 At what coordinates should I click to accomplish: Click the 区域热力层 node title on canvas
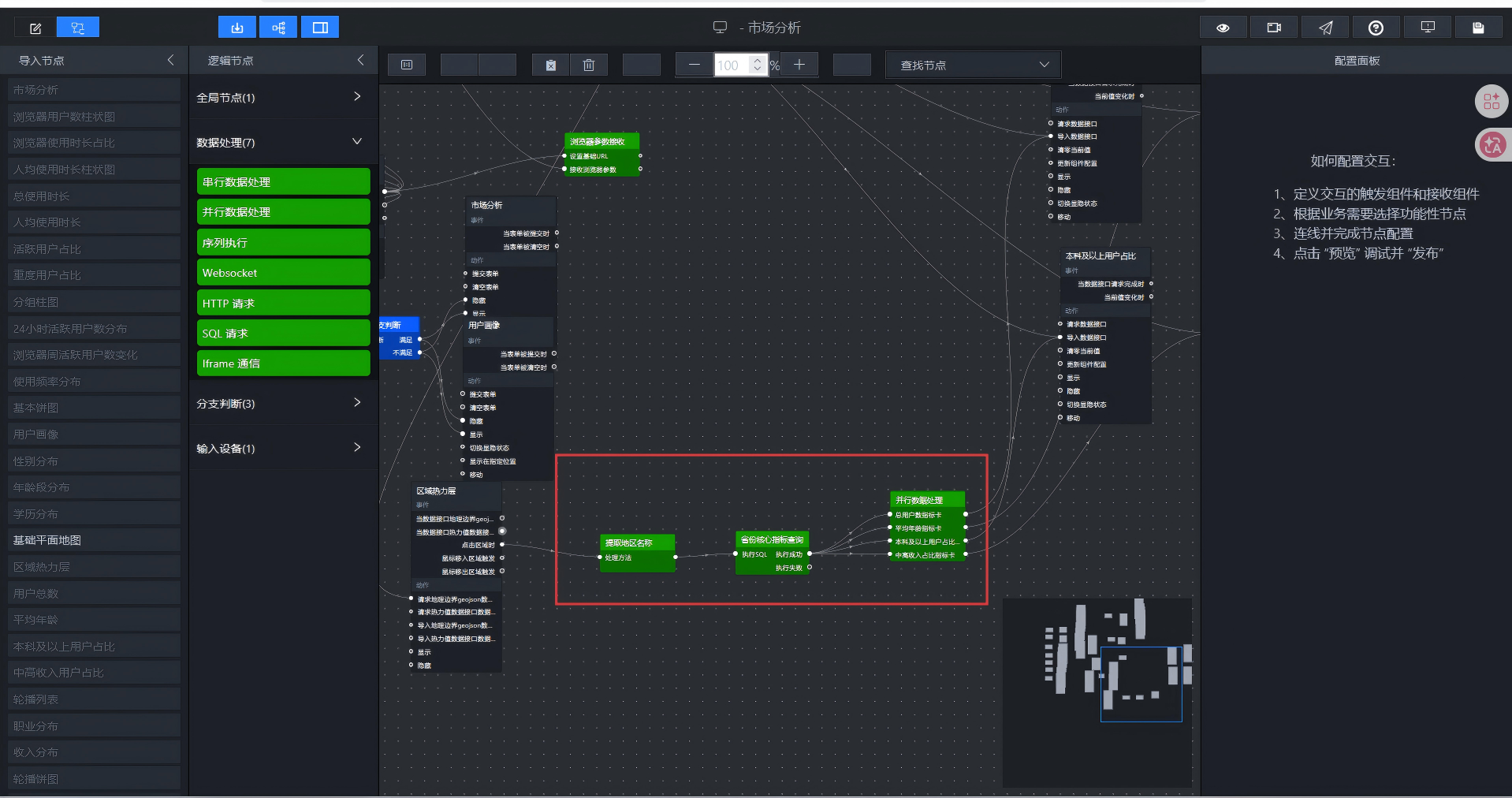coord(436,490)
